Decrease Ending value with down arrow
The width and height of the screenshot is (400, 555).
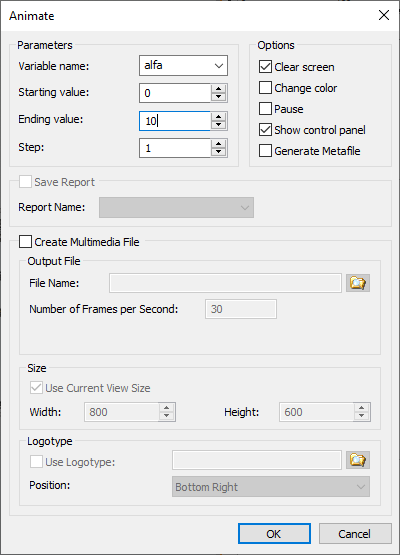click(x=218, y=125)
